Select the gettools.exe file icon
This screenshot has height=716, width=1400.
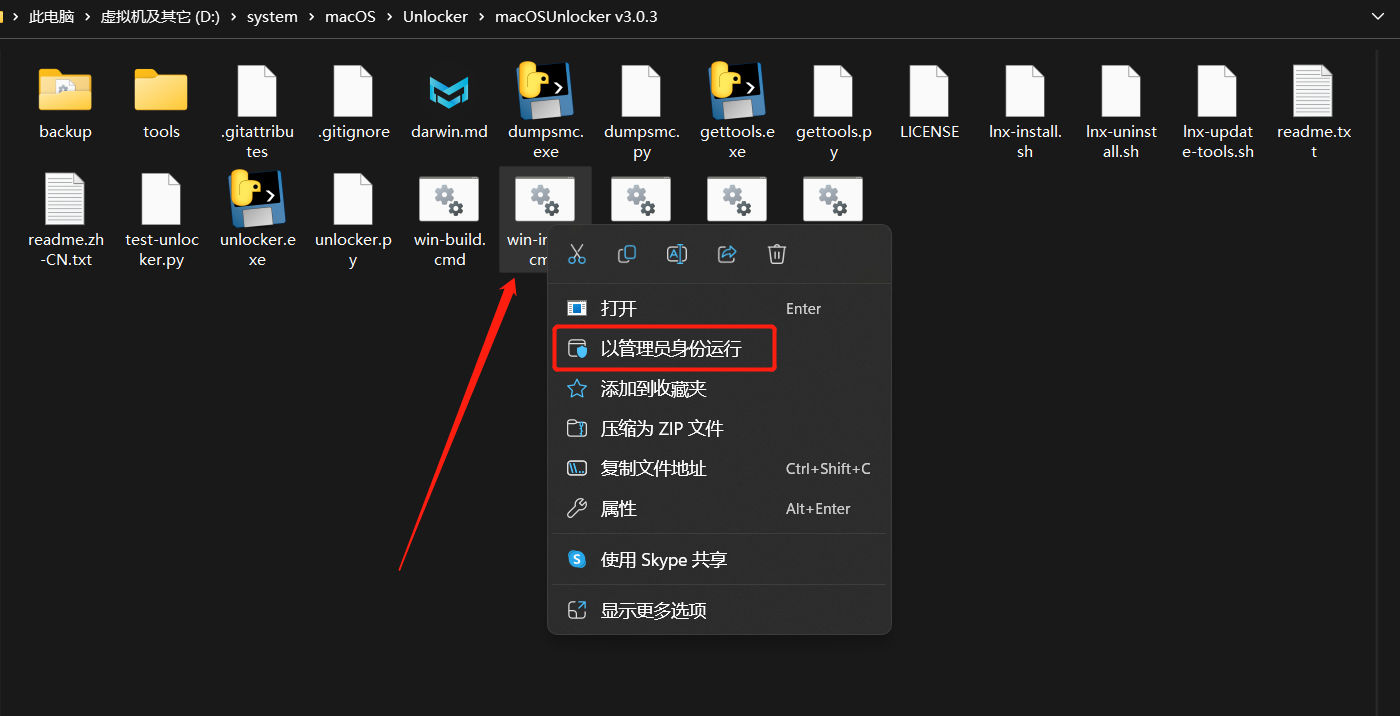737,92
